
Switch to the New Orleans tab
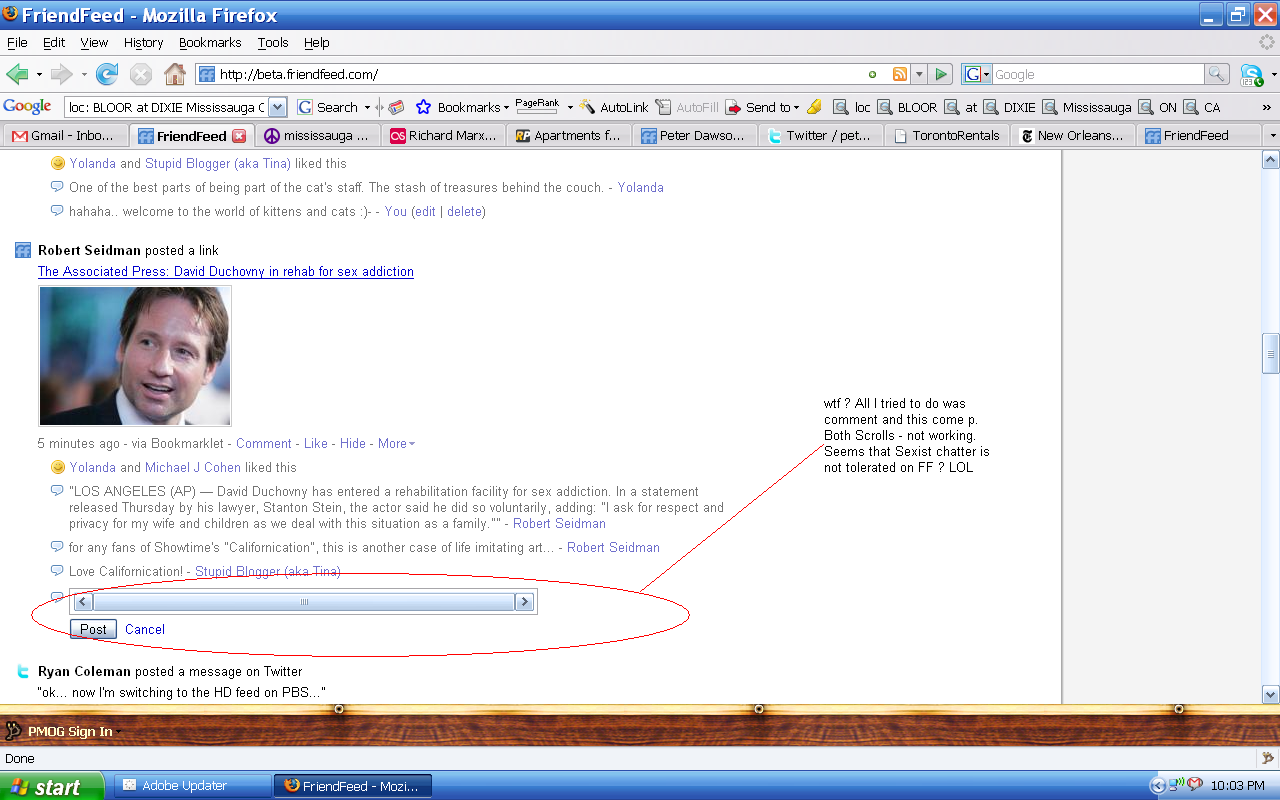tap(1072, 135)
